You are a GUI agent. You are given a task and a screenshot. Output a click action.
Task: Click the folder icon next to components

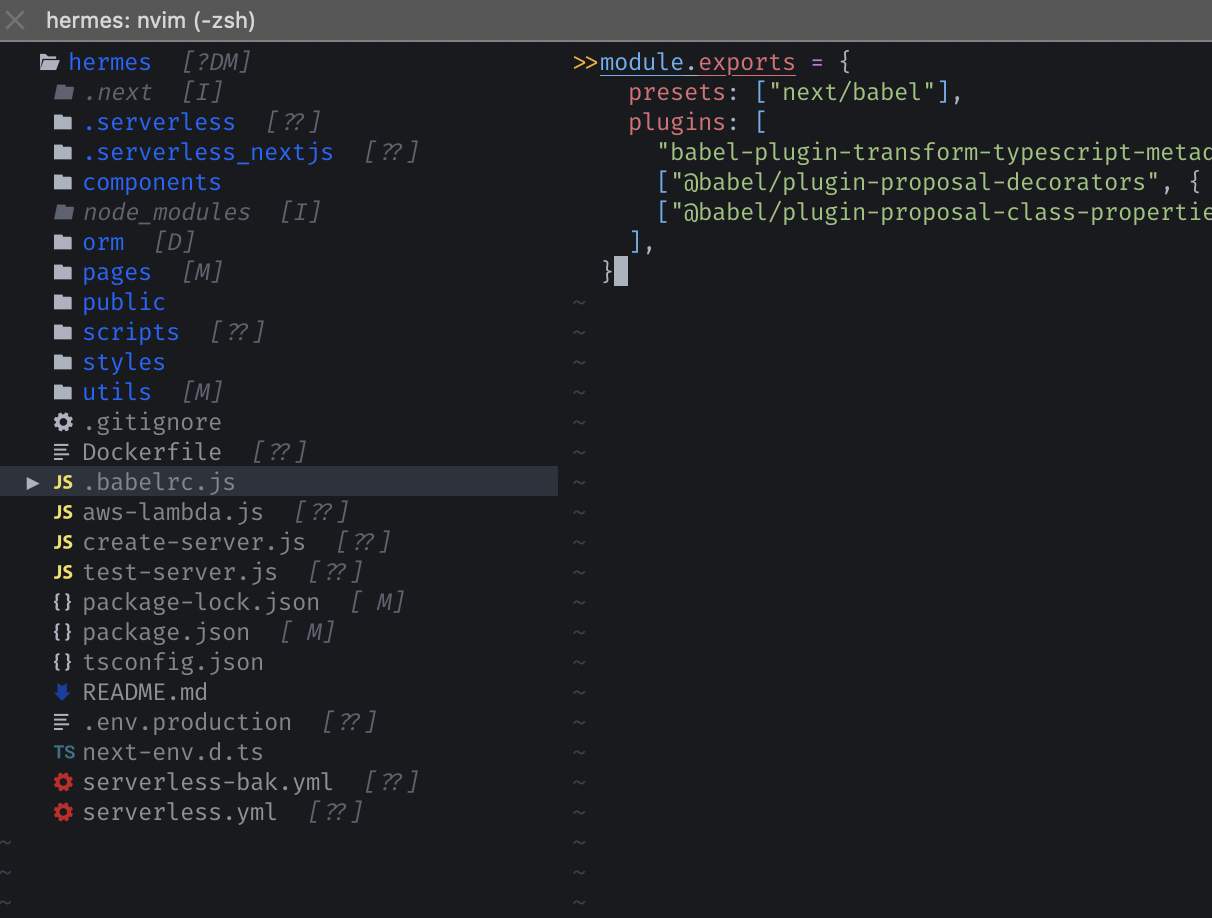[63, 182]
